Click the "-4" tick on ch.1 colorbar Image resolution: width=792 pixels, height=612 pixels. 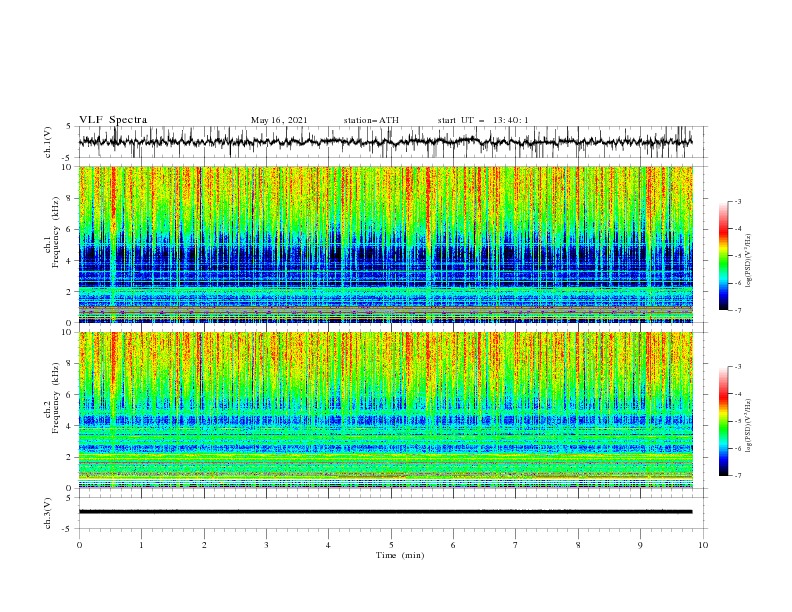737,229
